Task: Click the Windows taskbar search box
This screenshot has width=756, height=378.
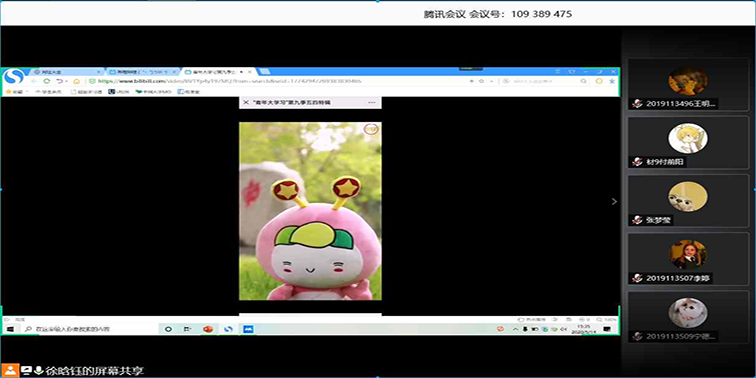Action: [x=89, y=329]
